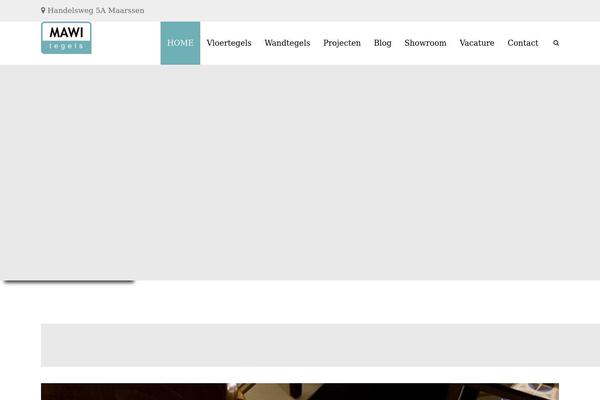Go to the Projecten page
The height and width of the screenshot is (400, 600).
[x=342, y=43]
